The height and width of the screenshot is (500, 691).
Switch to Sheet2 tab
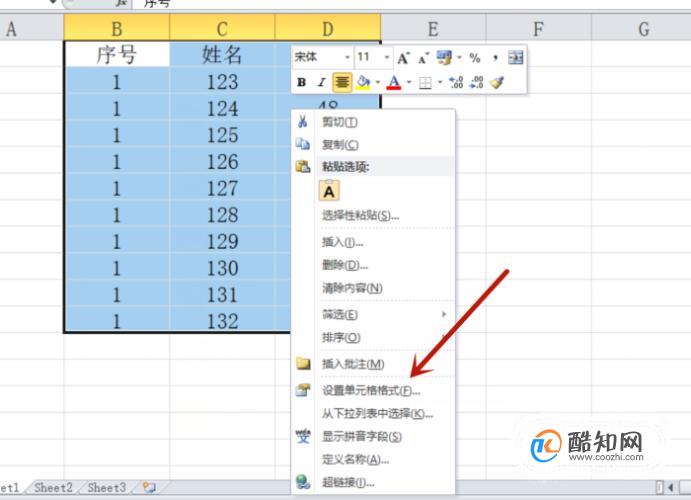[53, 488]
